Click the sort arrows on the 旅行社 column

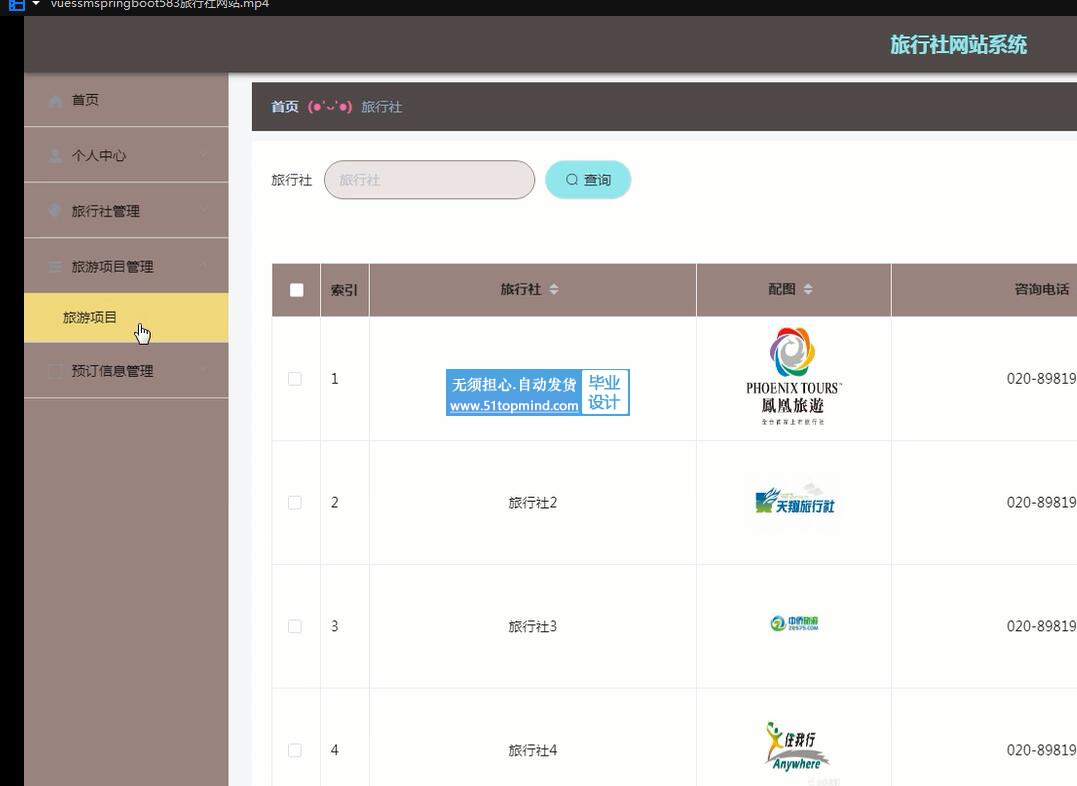554,289
